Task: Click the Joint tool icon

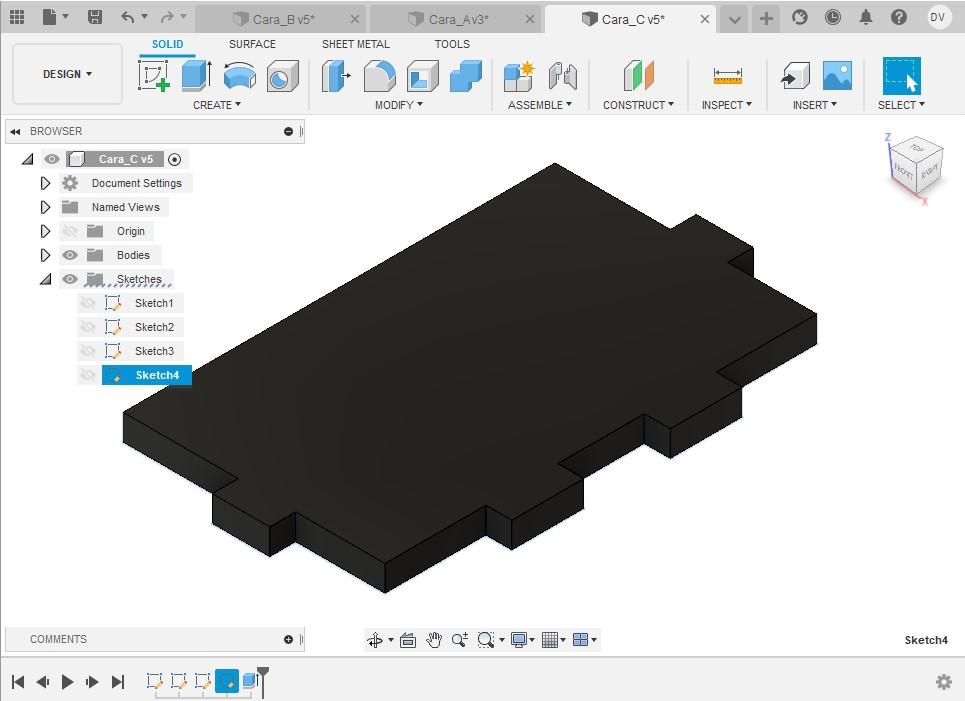Action: point(563,76)
